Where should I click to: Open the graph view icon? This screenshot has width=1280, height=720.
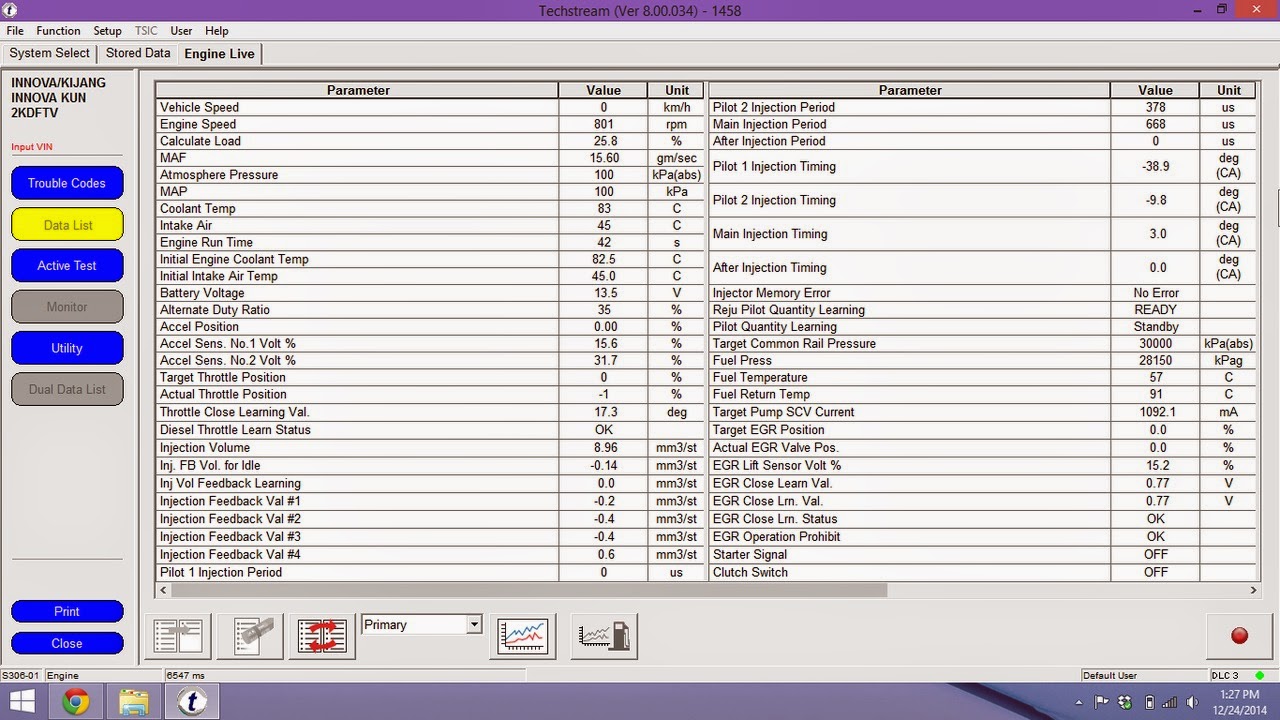[x=524, y=635]
